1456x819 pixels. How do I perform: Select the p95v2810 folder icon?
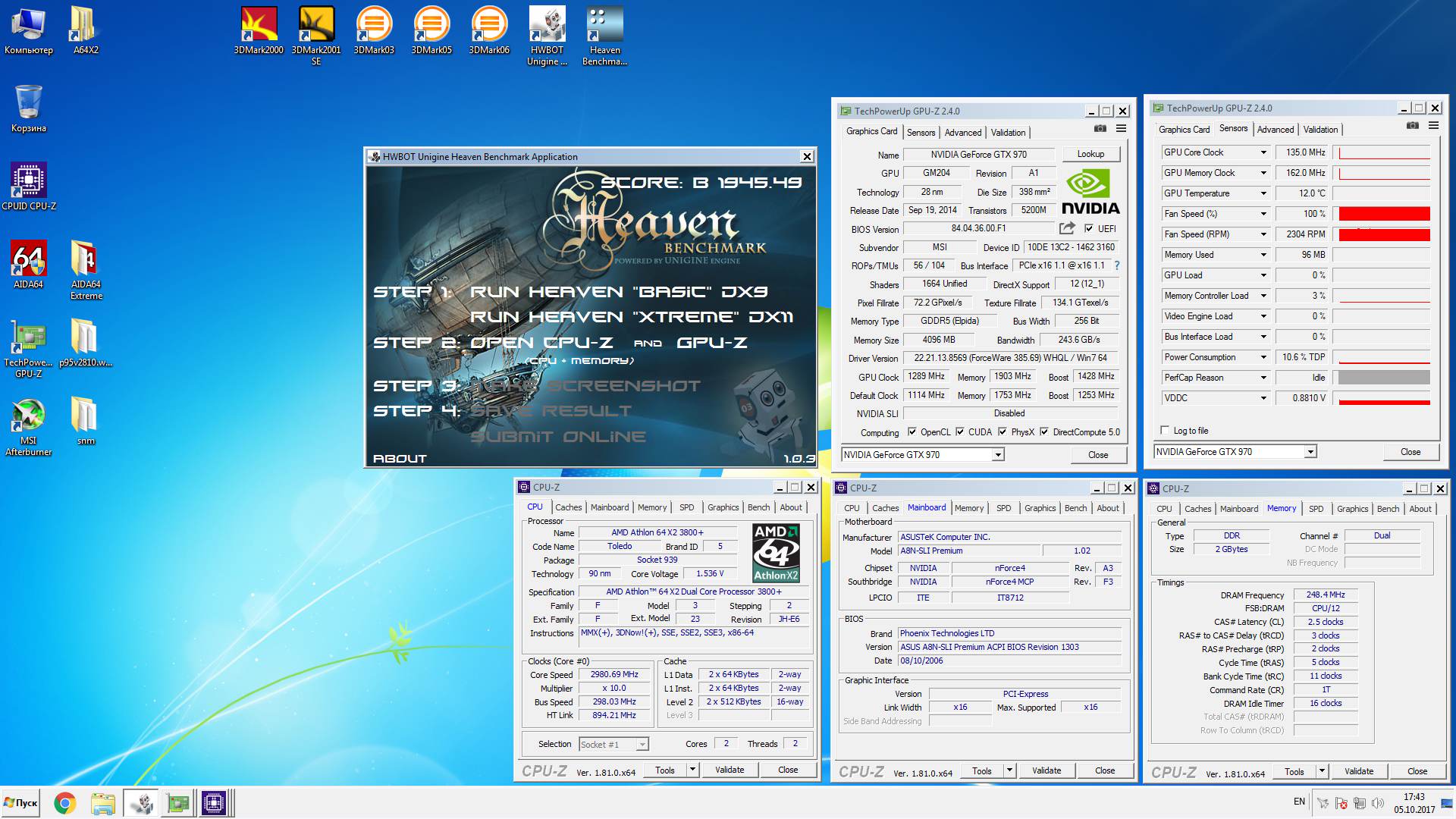tap(86, 343)
